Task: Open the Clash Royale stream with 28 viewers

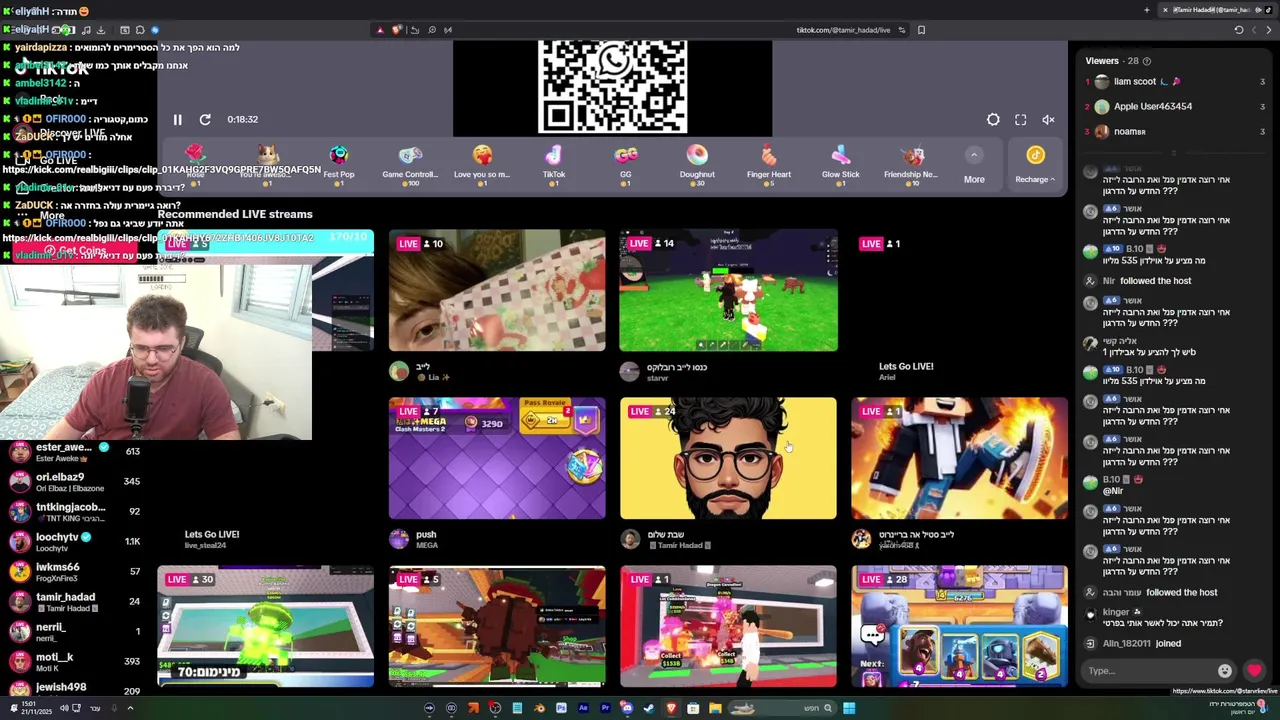Action: [960, 627]
